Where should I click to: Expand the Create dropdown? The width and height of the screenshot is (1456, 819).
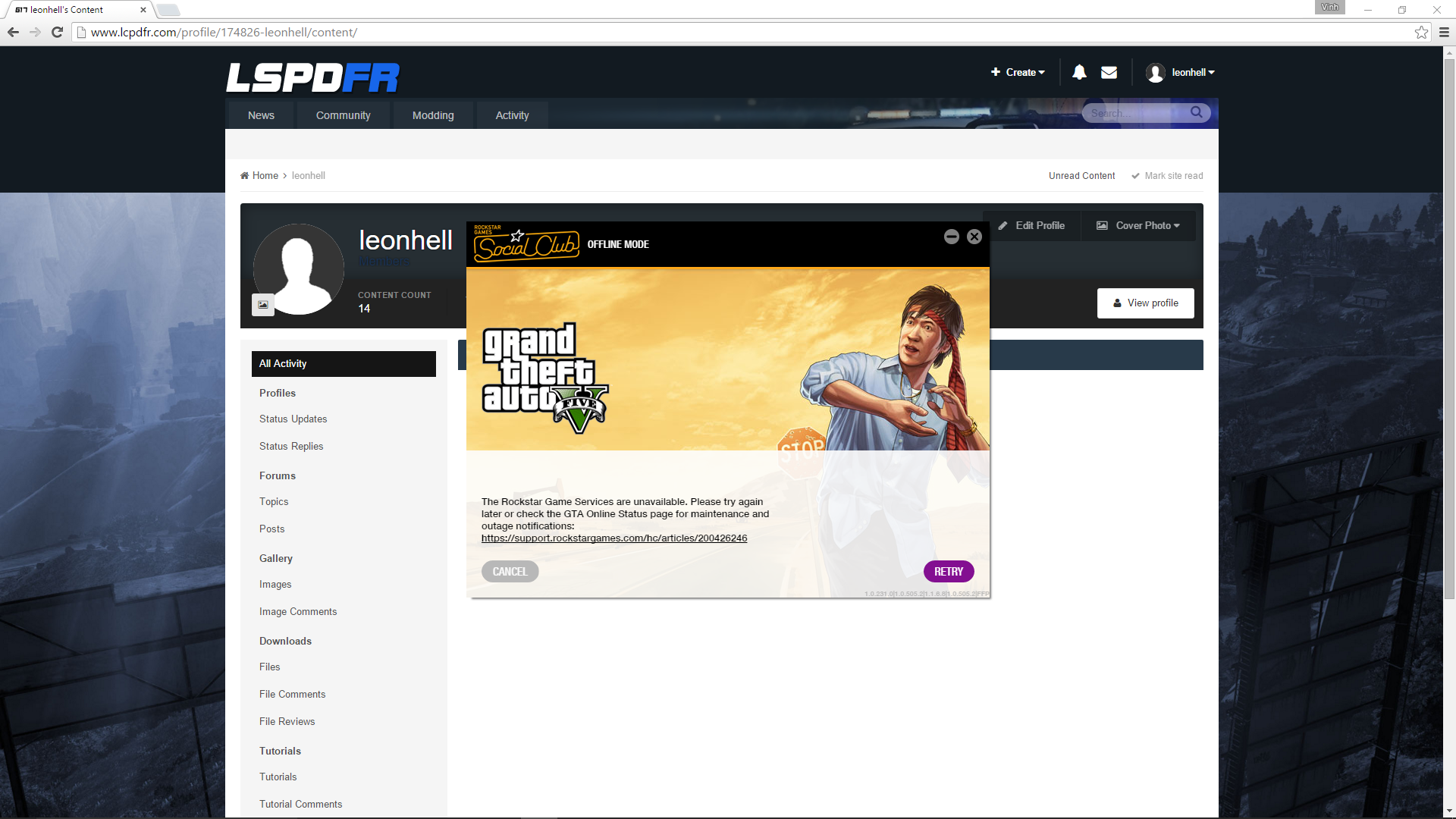click(x=1018, y=73)
